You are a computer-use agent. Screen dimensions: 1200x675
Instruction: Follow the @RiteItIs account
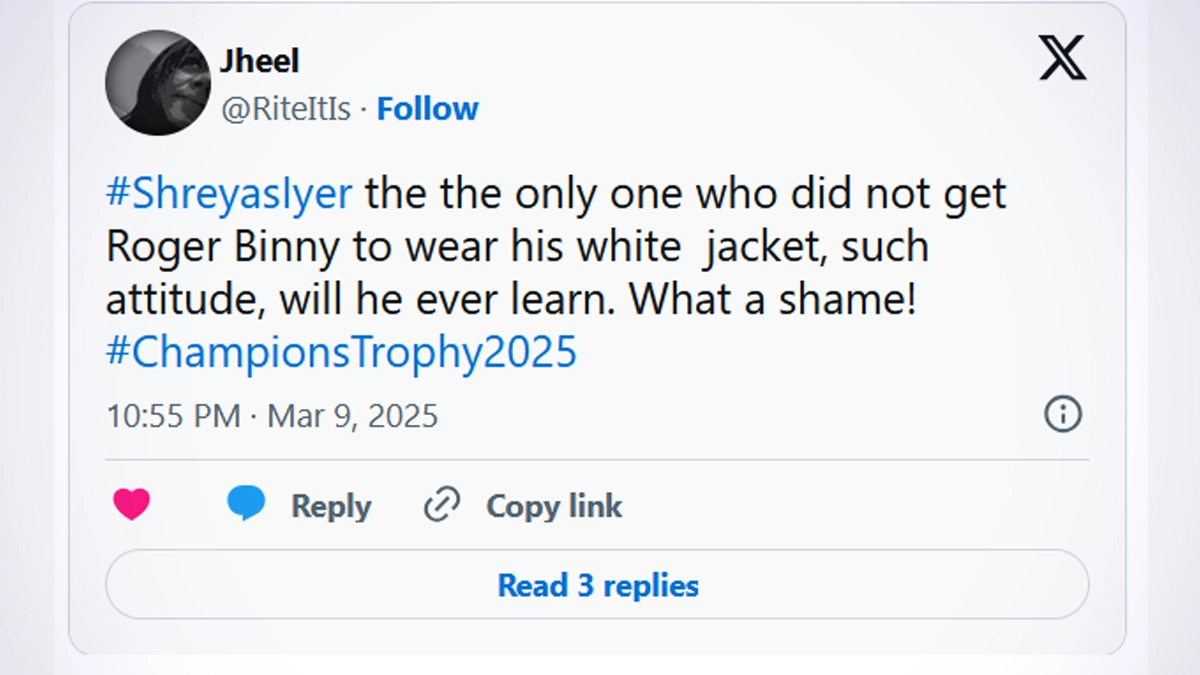(x=427, y=108)
